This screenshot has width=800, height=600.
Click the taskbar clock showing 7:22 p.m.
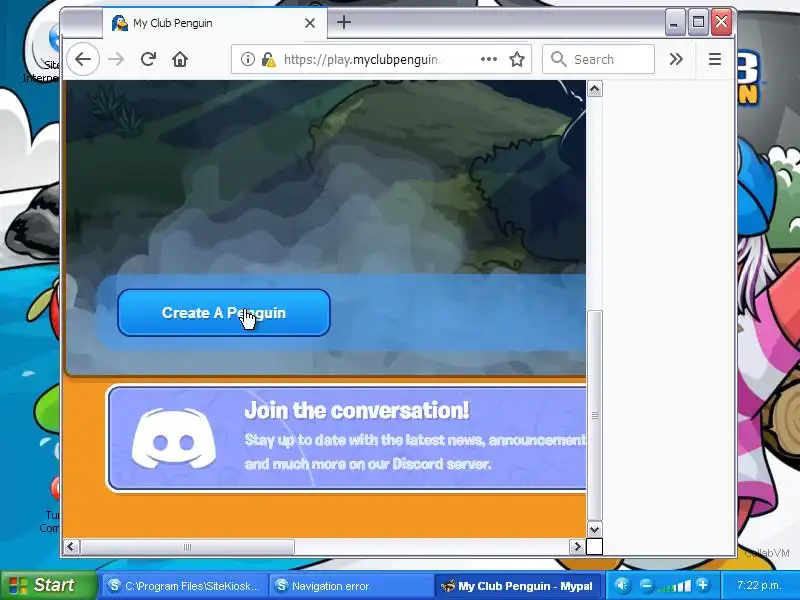point(759,585)
